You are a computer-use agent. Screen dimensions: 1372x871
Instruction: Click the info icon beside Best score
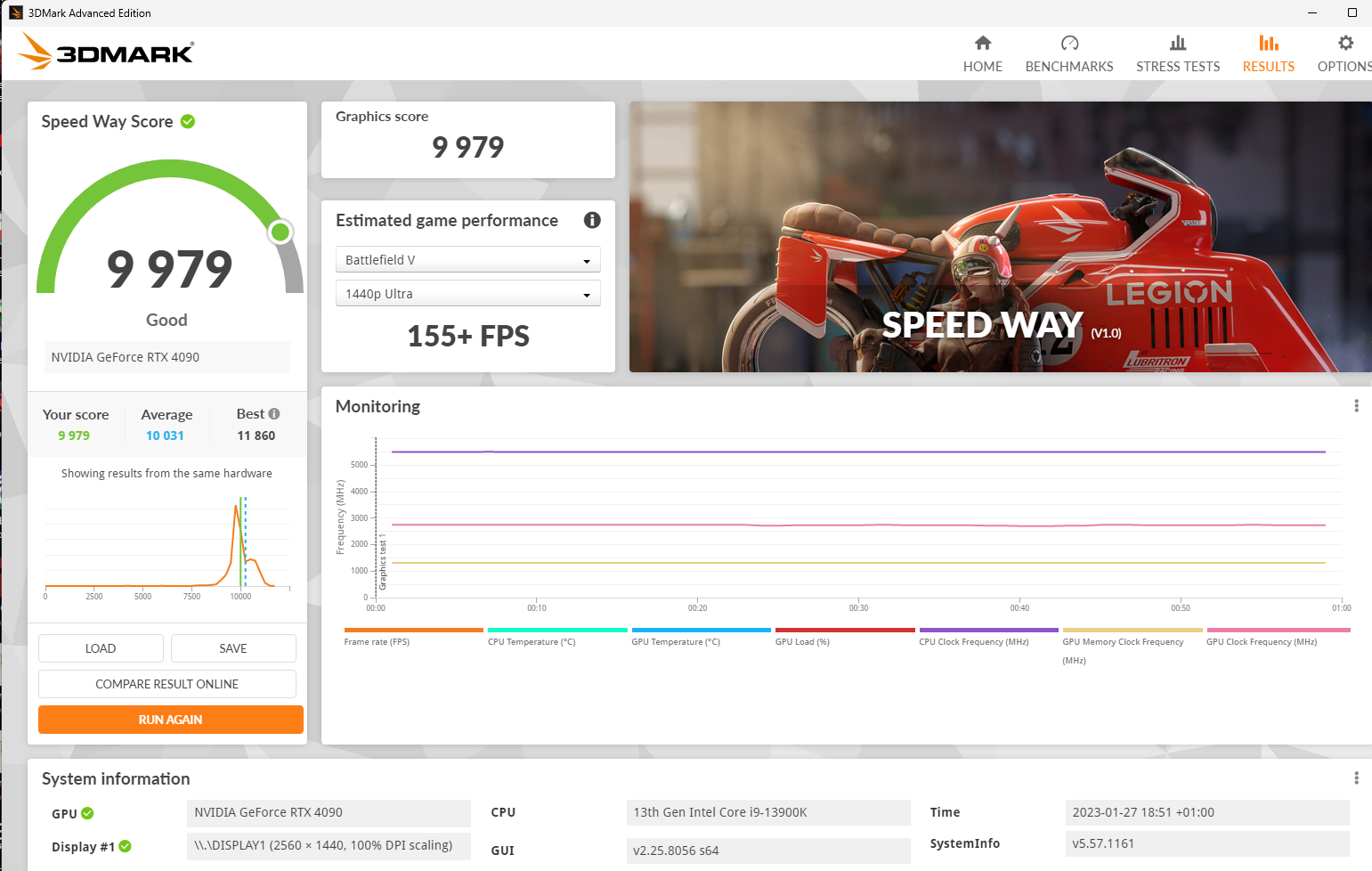[x=274, y=413]
